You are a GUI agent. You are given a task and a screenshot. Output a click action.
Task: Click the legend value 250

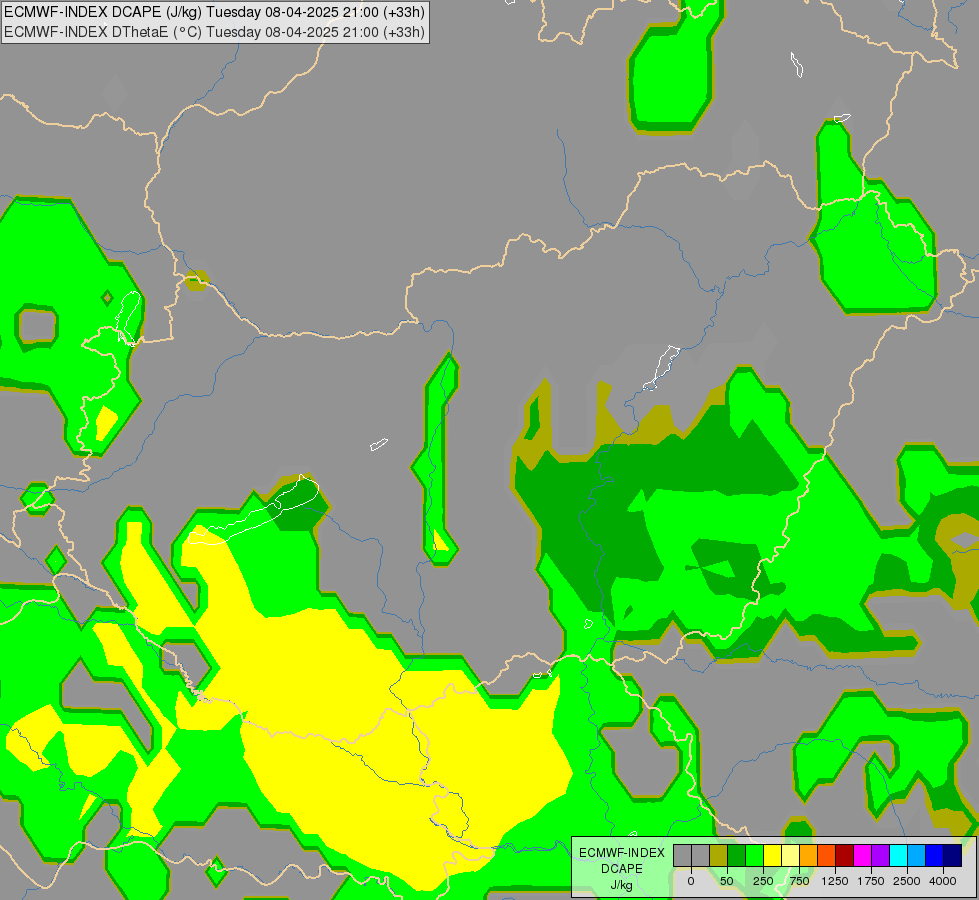pyautogui.click(x=763, y=881)
